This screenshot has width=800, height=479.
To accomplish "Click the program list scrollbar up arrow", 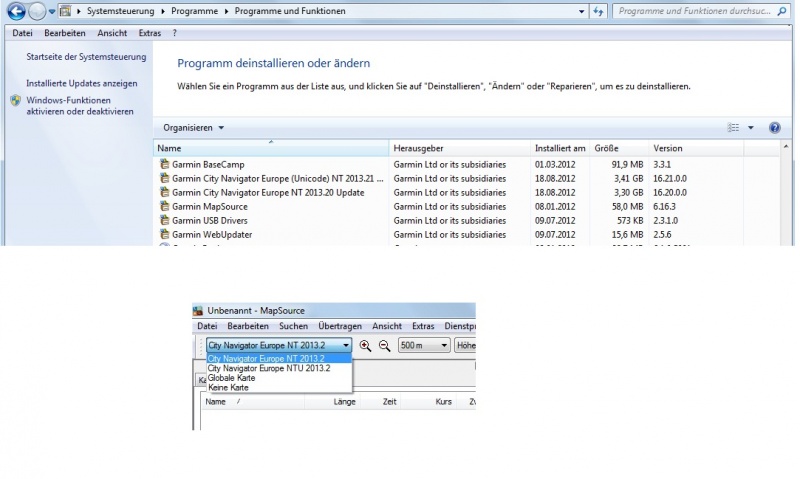I will [x=786, y=147].
